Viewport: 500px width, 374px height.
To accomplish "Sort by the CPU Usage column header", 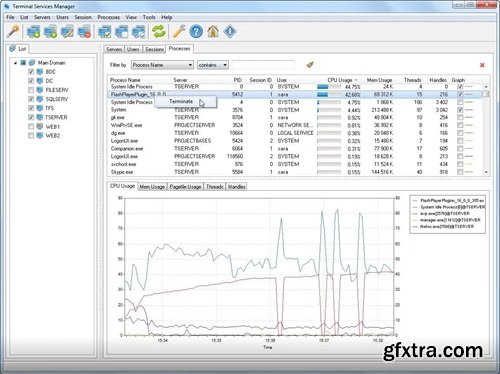I will pyautogui.click(x=340, y=80).
